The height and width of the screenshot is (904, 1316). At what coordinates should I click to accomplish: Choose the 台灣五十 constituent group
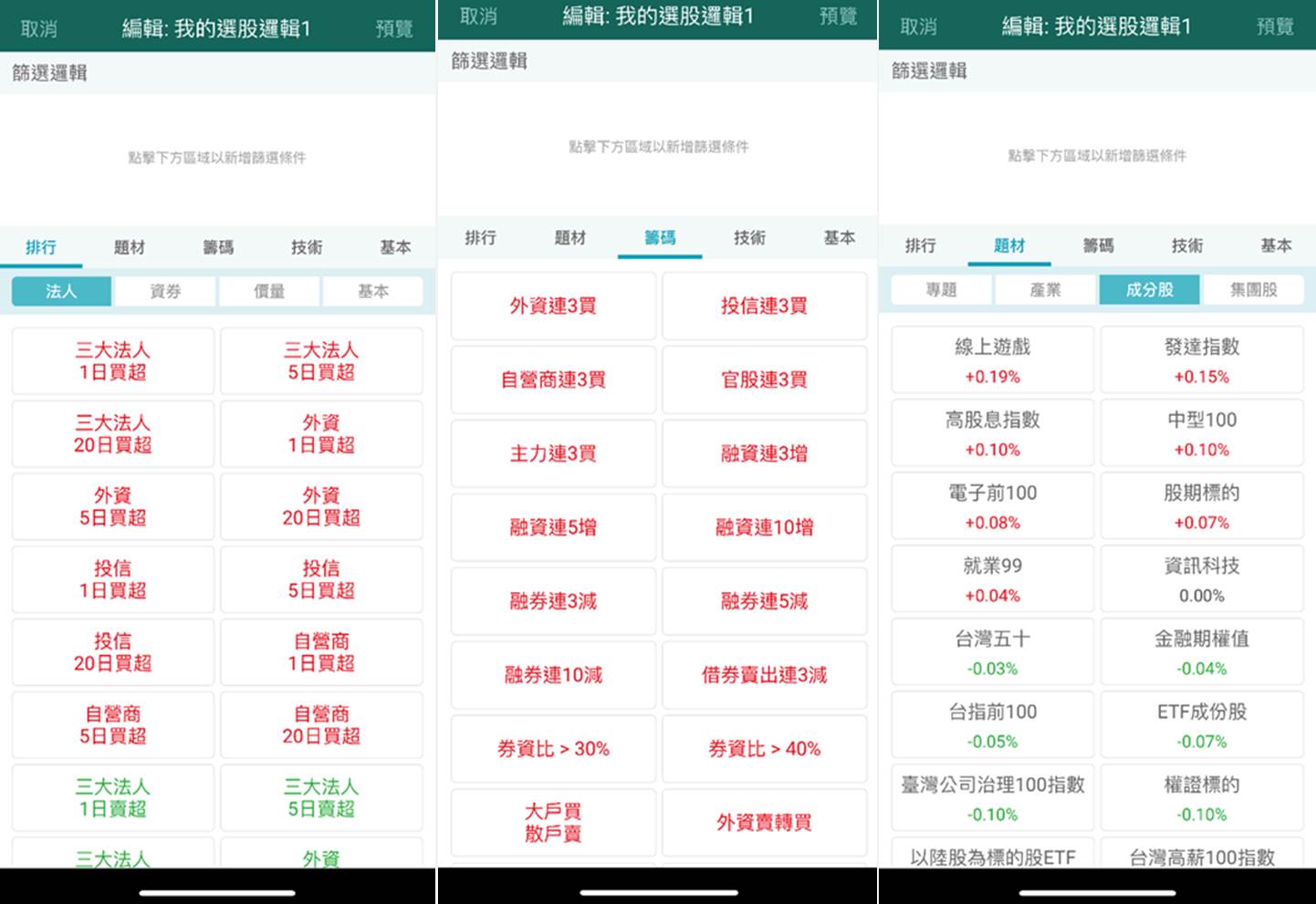992,651
